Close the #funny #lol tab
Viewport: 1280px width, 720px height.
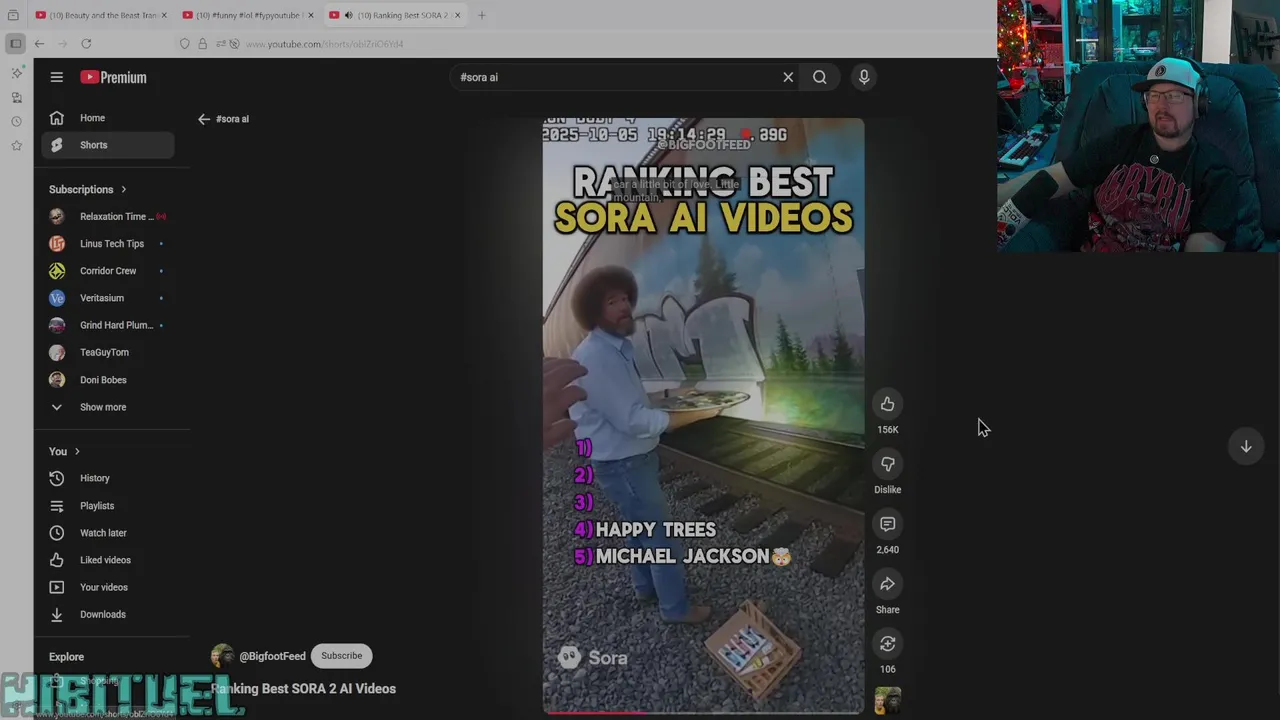click(x=310, y=15)
